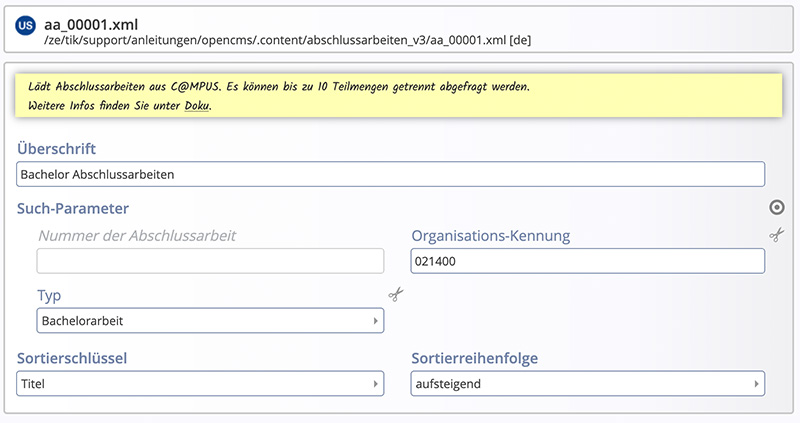Click the US resource type icon
The image size is (800, 423).
(25, 25)
